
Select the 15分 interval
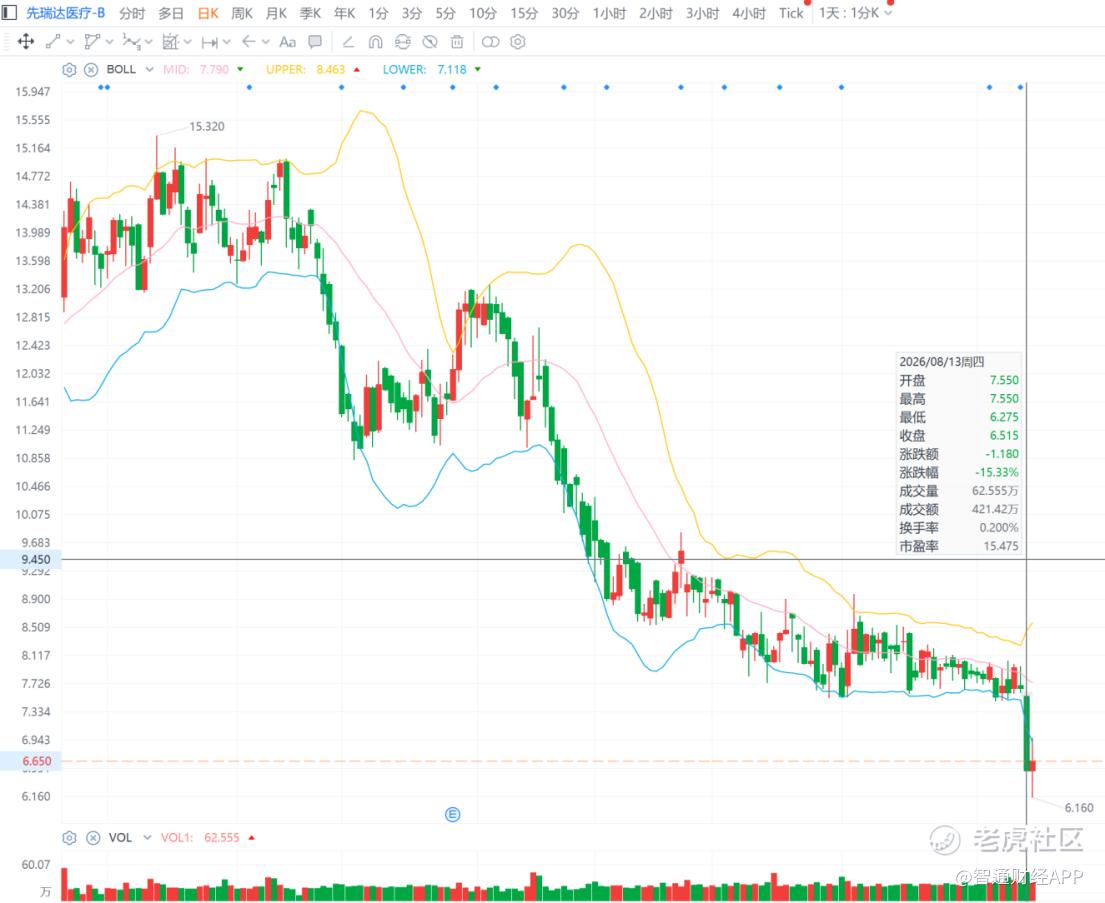pyautogui.click(x=524, y=13)
